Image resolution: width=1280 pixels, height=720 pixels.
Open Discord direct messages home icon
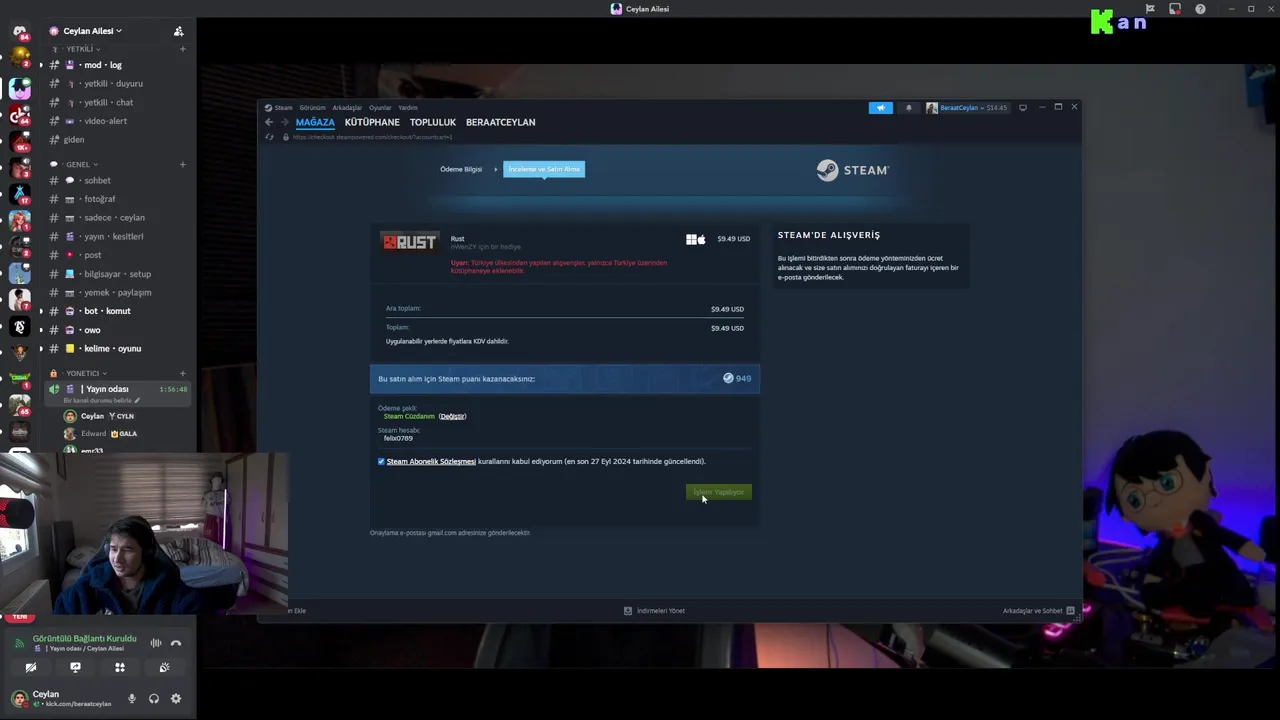[x=20, y=31]
